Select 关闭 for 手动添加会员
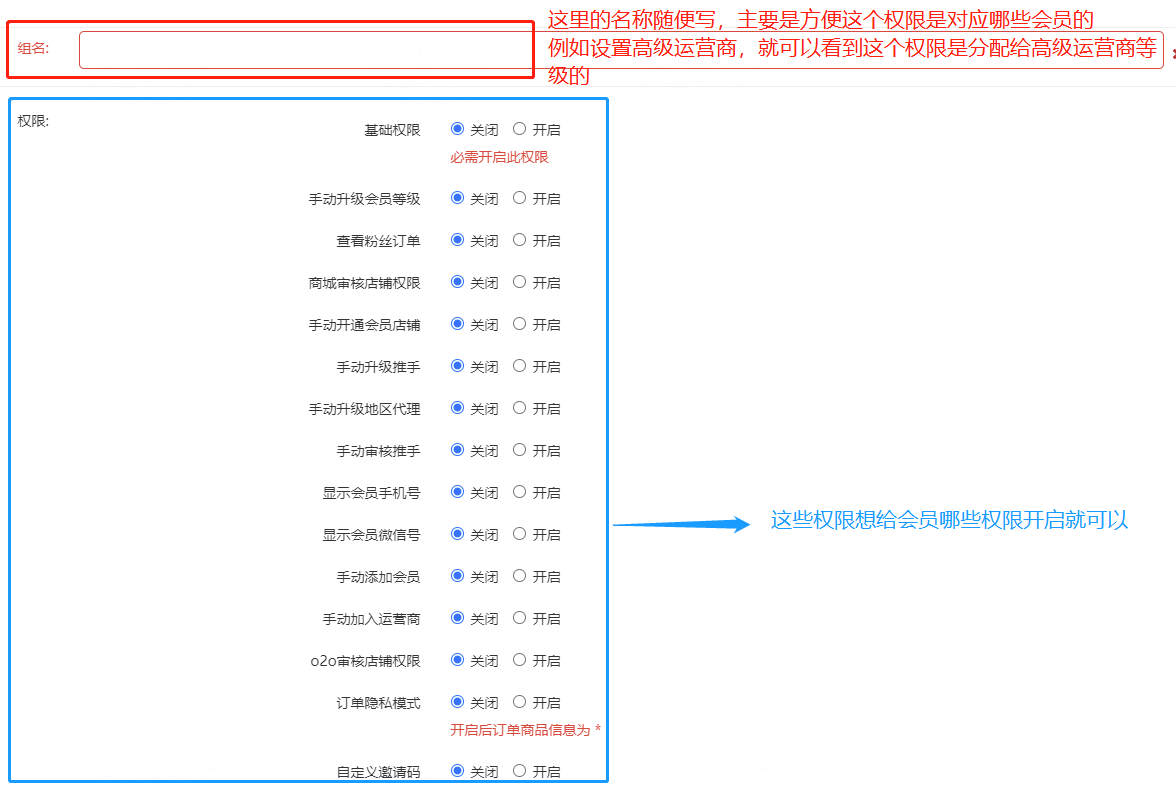Viewport: 1176px width, 788px height. (x=457, y=576)
